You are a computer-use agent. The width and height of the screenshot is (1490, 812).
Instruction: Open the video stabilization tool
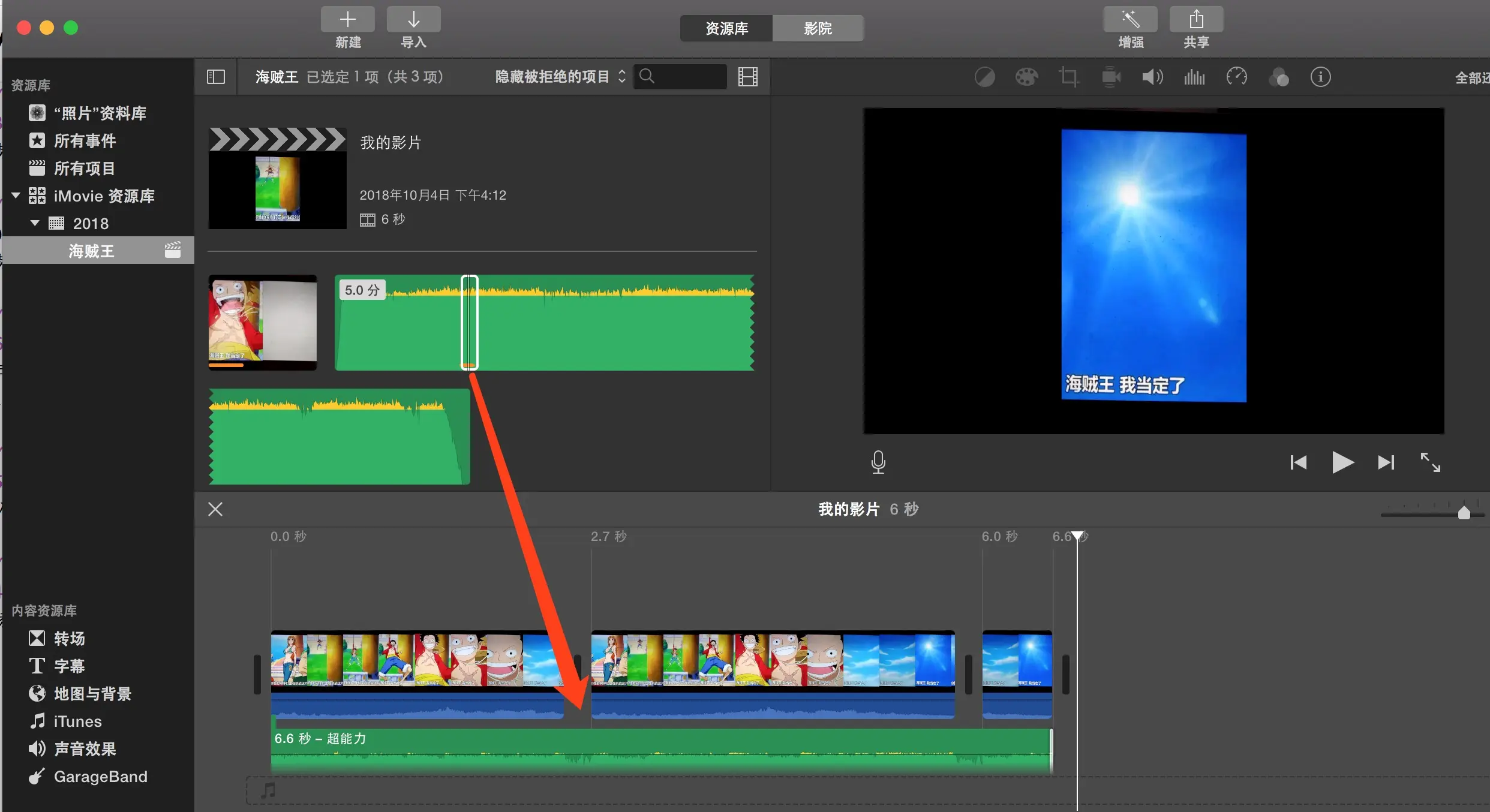[1111, 77]
